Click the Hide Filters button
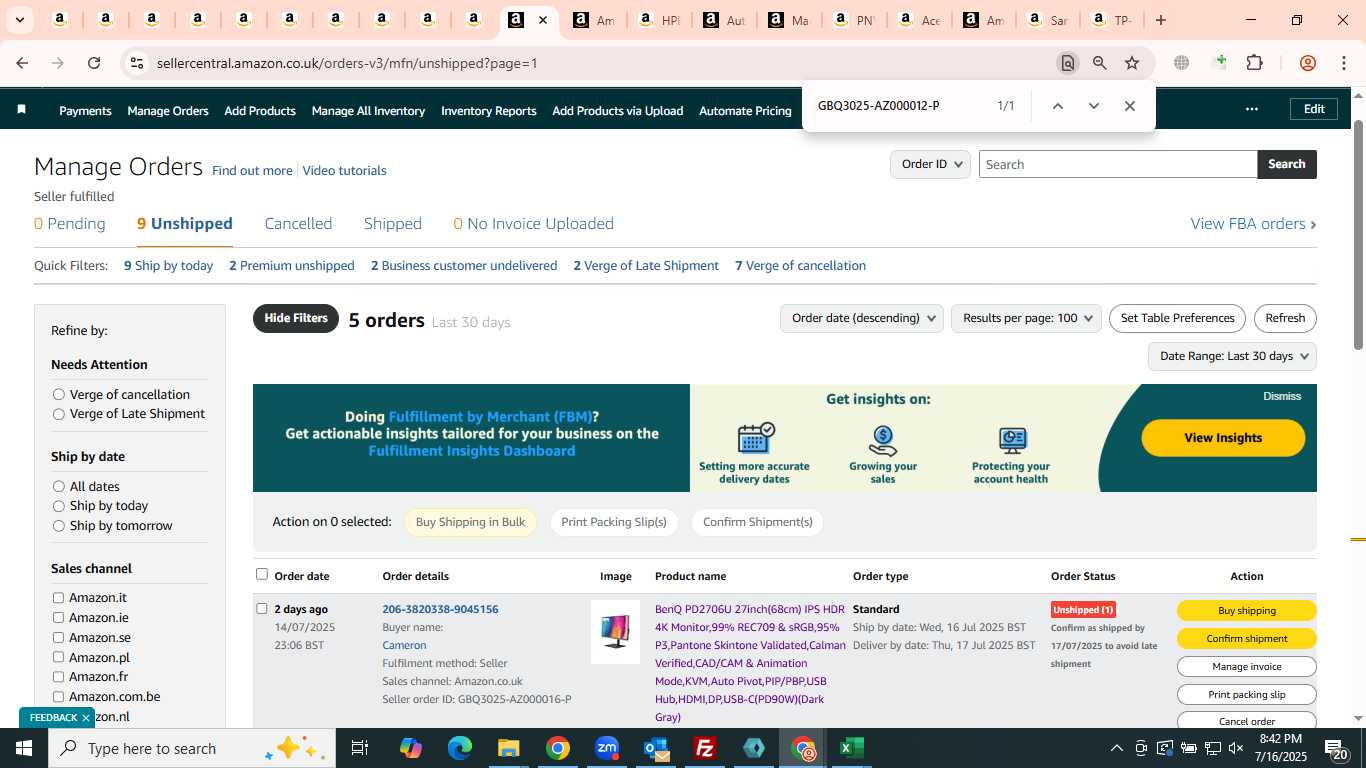Image resolution: width=1366 pixels, height=768 pixels. pos(296,318)
